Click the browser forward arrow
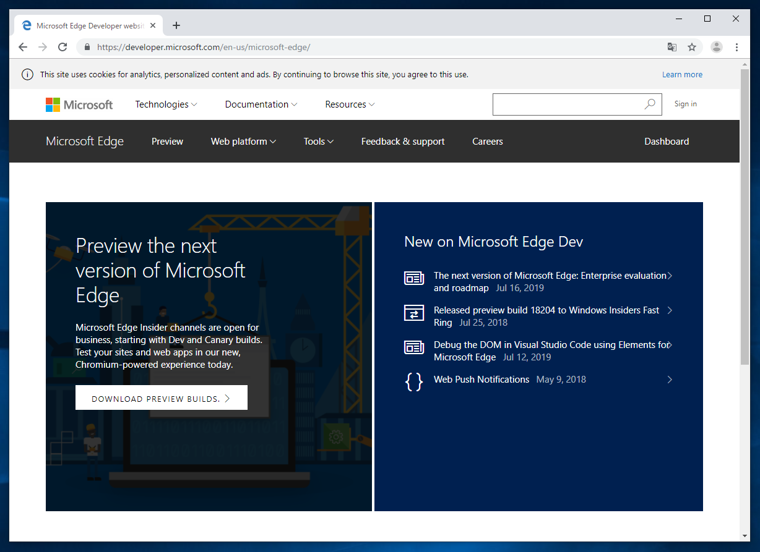The image size is (760, 552). click(43, 47)
